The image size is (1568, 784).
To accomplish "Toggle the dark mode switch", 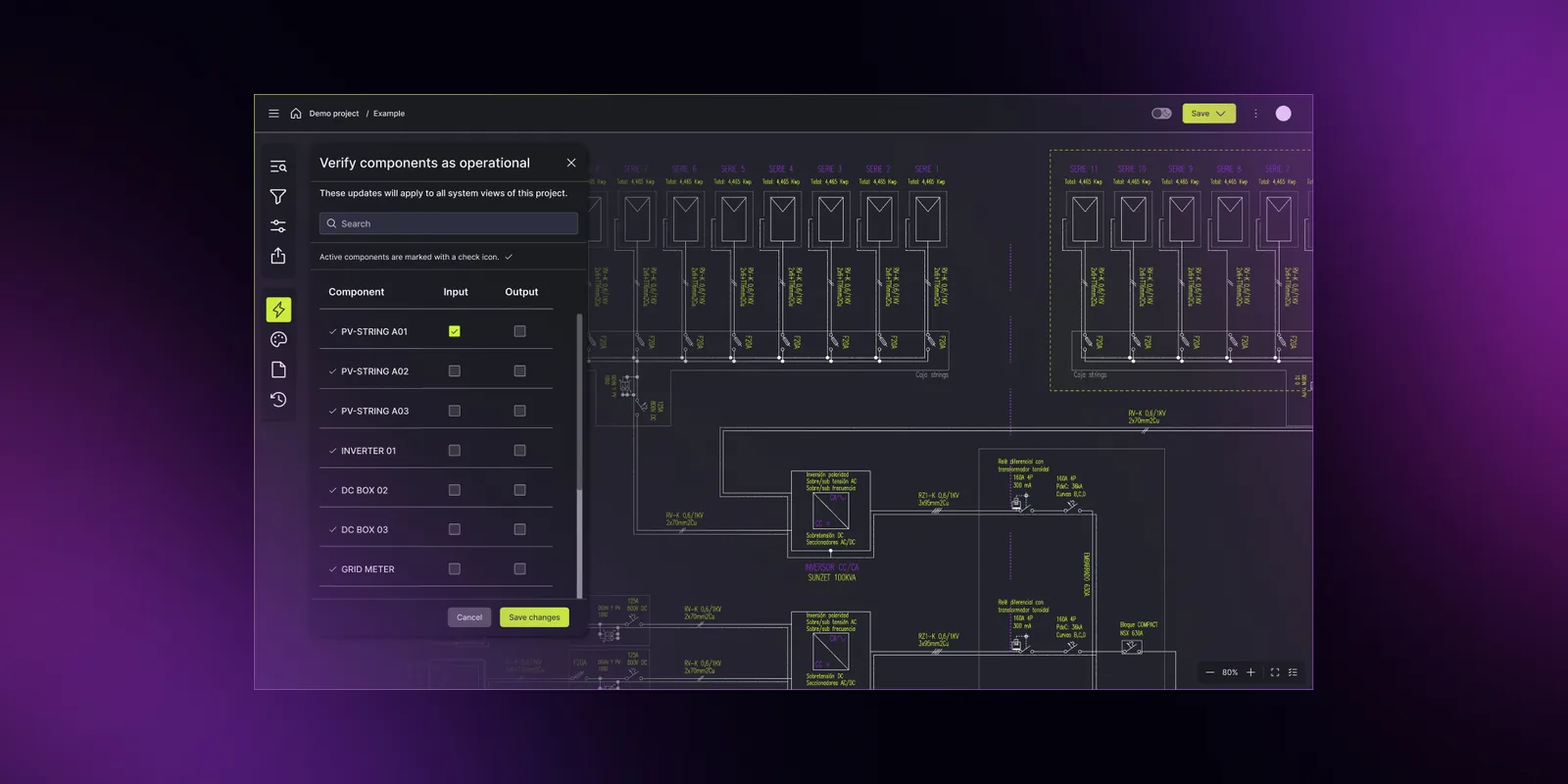I will coord(1161,114).
